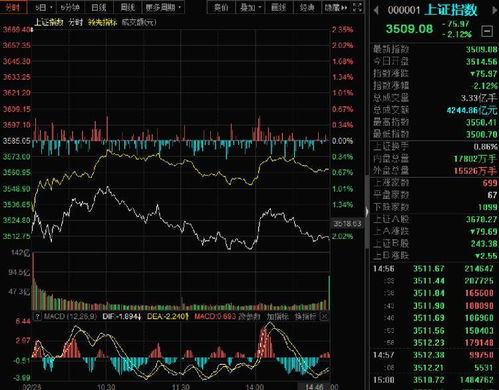Select the 14:46 time marker on timeline
Screen dimensions: 499x390
click(x=314, y=387)
